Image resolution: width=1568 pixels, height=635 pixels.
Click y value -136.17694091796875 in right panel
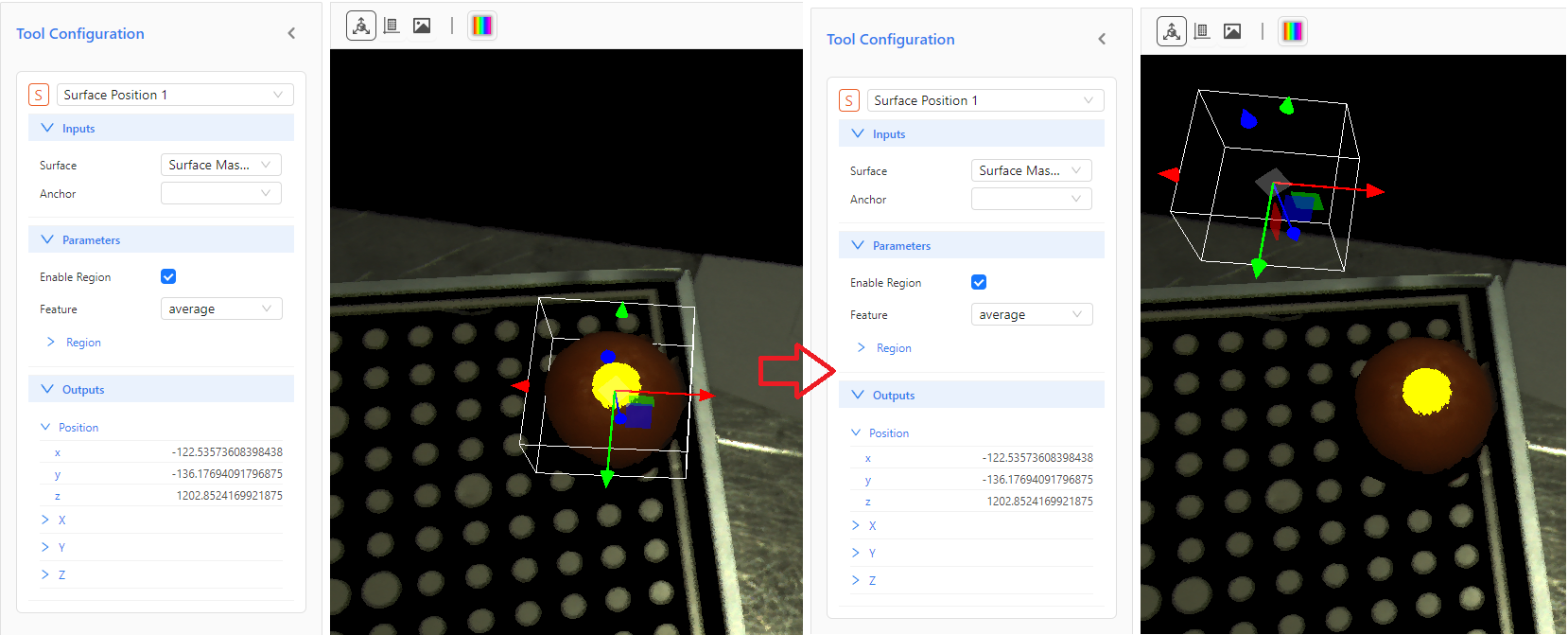point(1037,480)
